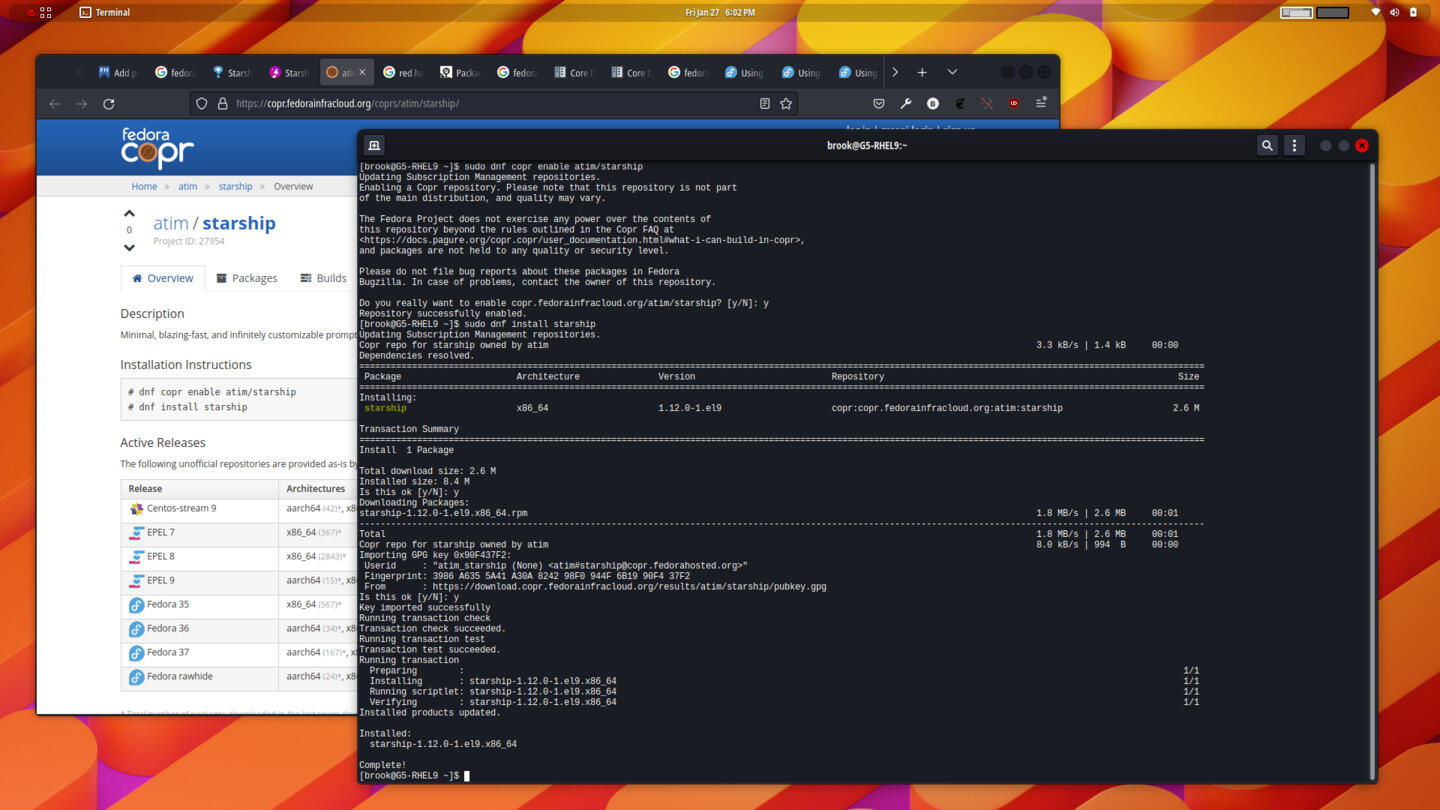Save the page to Pocket
This screenshot has width=1440, height=810.
pos(879,103)
